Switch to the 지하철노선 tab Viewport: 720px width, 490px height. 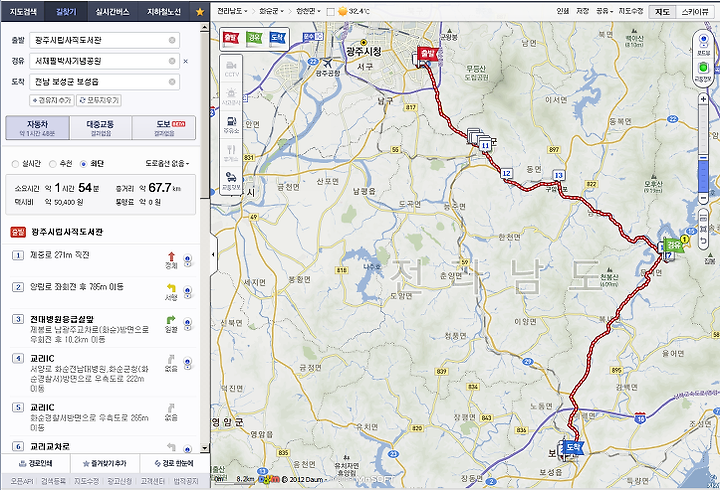163,11
